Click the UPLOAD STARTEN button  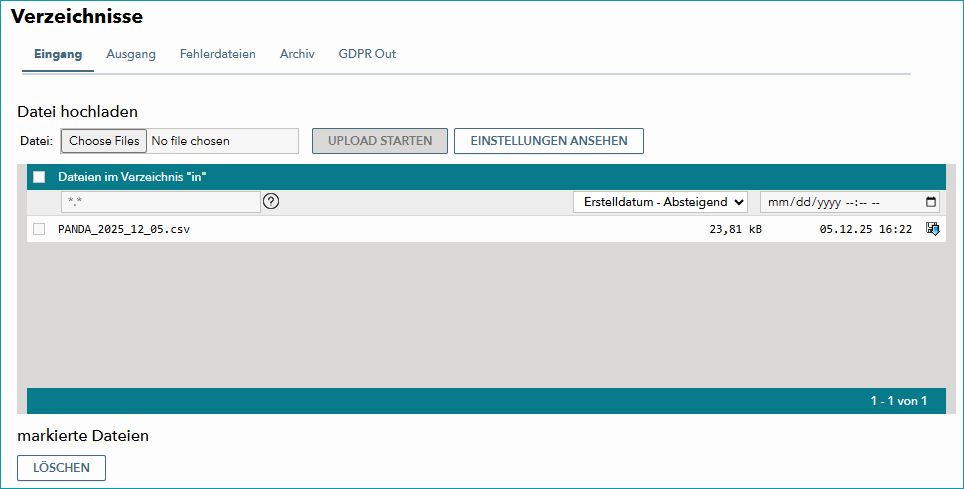pos(380,141)
